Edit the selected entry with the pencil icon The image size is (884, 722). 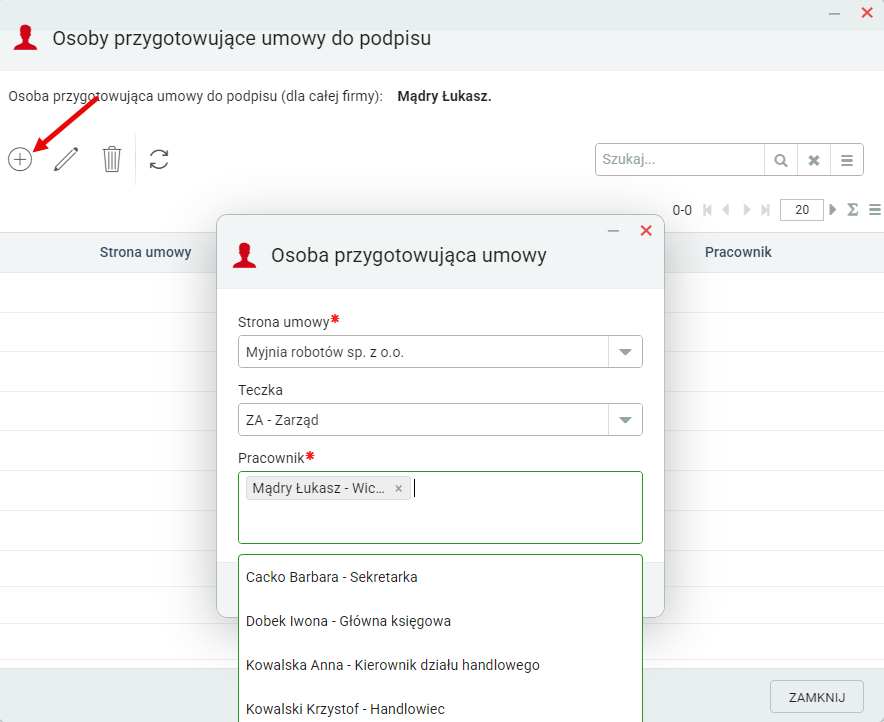pos(66,159)
